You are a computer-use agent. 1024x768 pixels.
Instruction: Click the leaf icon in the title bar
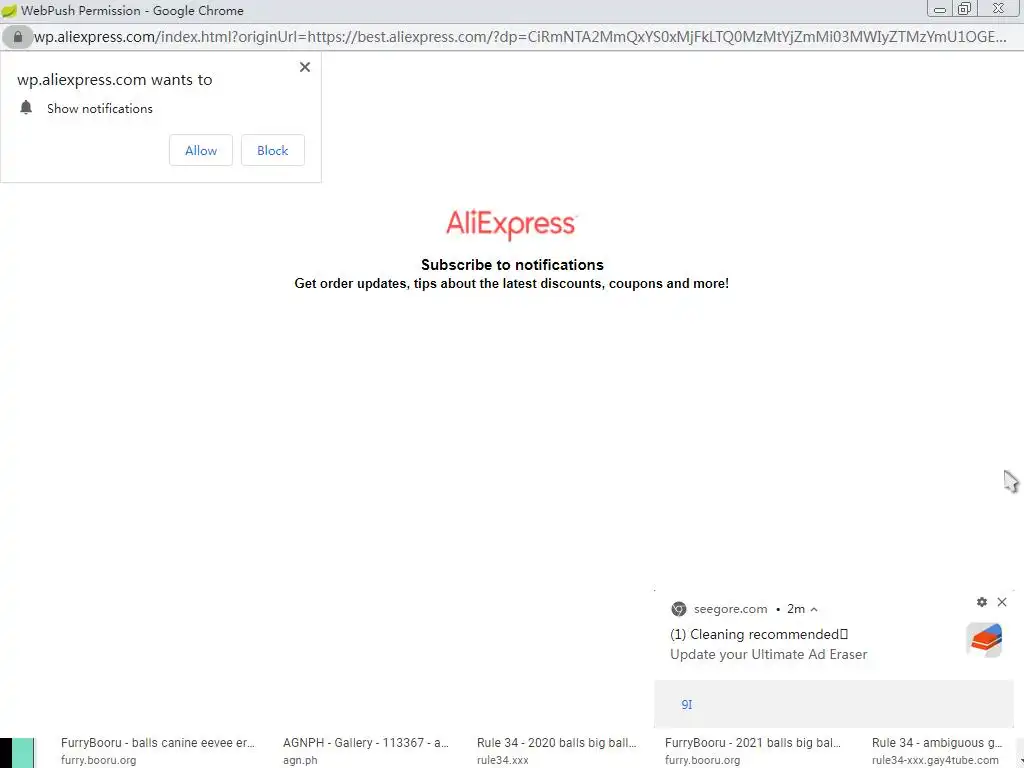9,10
